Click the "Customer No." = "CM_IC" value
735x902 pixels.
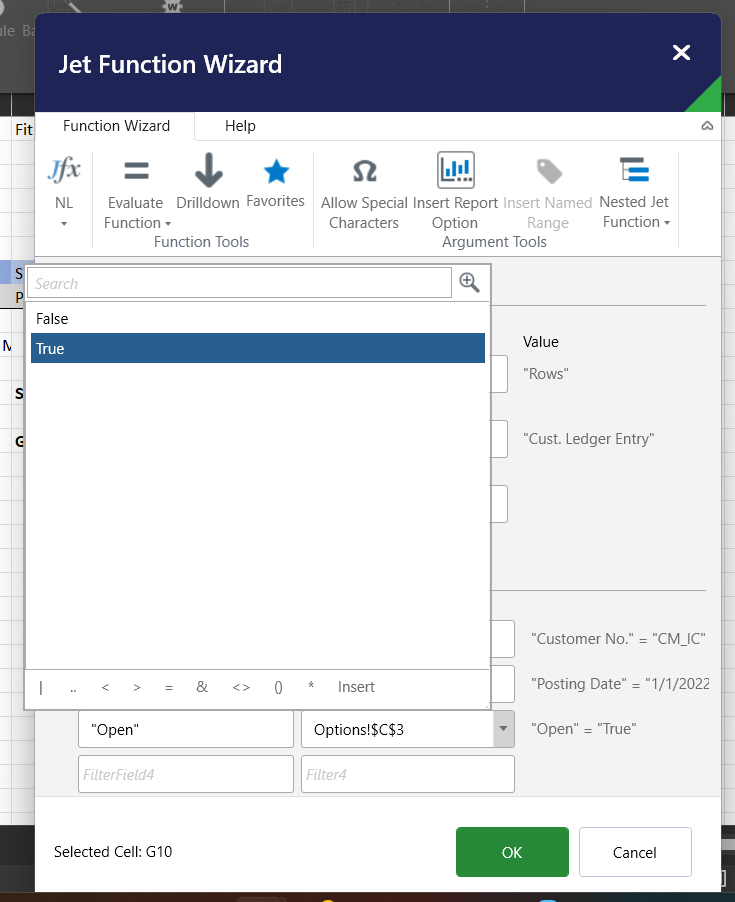click(618, 639)
